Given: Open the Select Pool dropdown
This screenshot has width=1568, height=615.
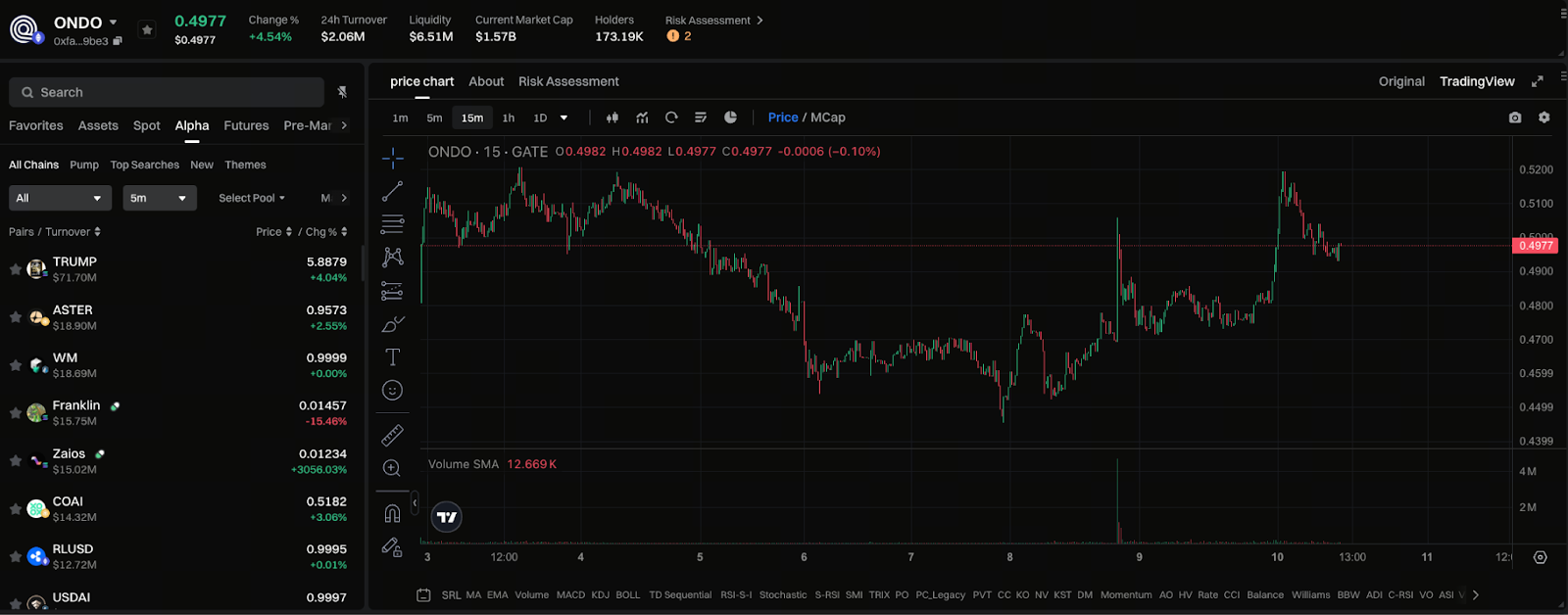Looking at the screenshot, I should (252, 198).
